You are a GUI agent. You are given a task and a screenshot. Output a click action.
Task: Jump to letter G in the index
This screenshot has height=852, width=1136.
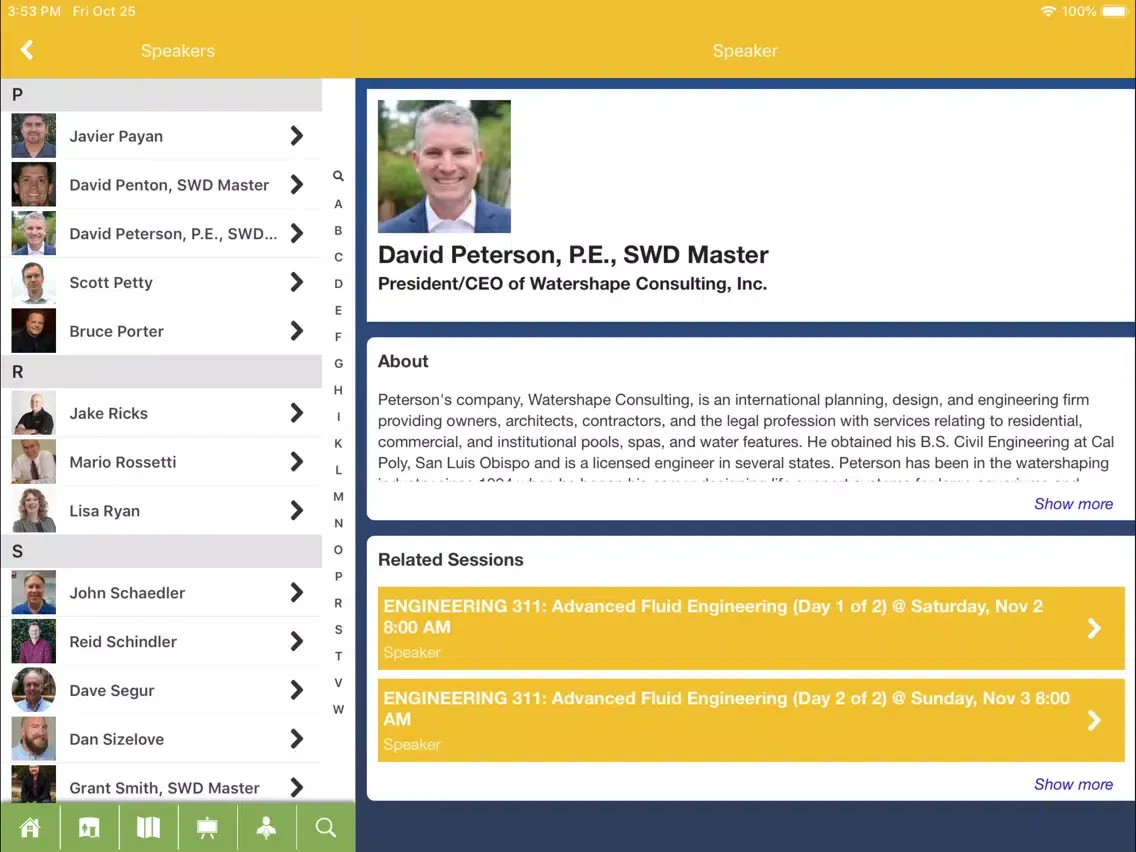(338, 364)
